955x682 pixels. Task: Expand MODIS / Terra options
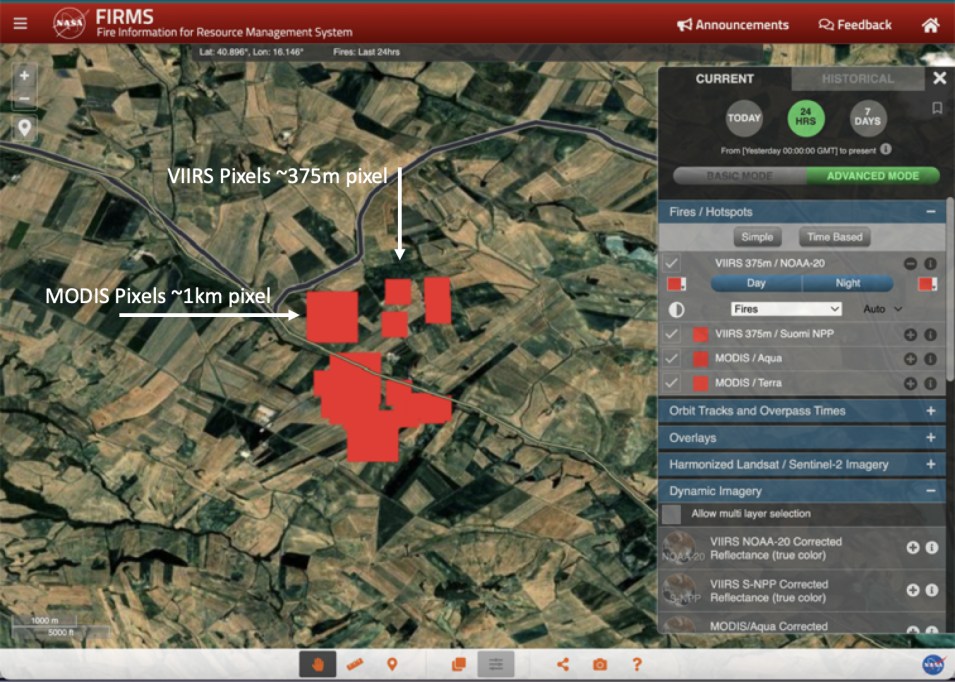910,383
